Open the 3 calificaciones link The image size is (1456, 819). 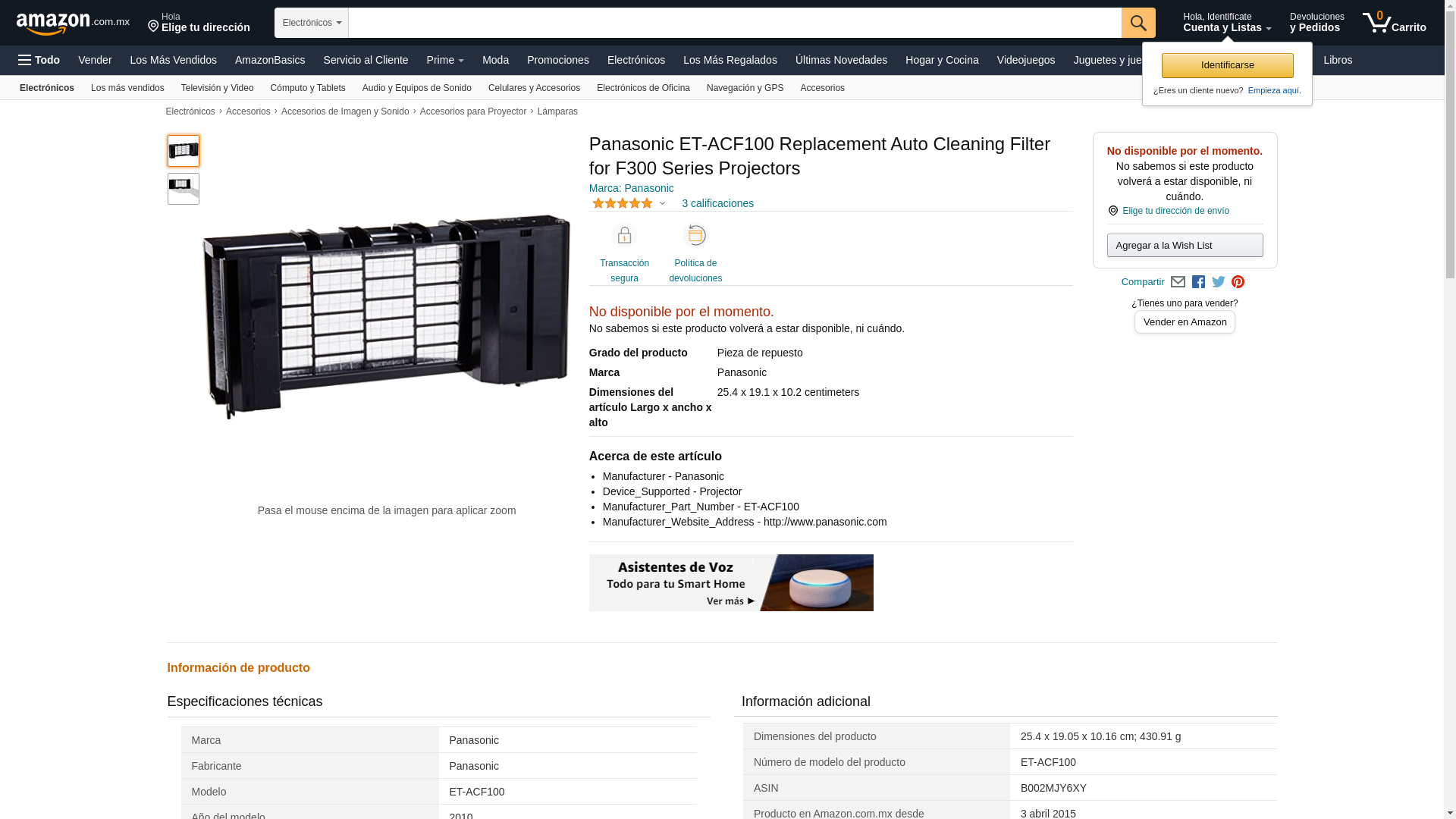[x=717, y=203]
